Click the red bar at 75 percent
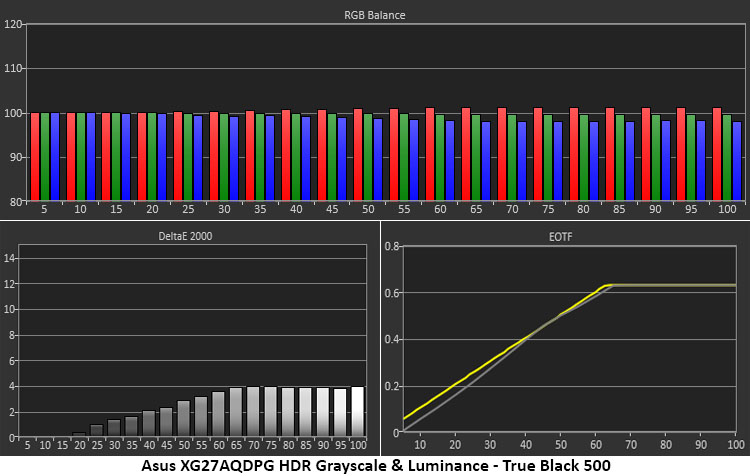 pyautogui.click(x=538, y=154)
